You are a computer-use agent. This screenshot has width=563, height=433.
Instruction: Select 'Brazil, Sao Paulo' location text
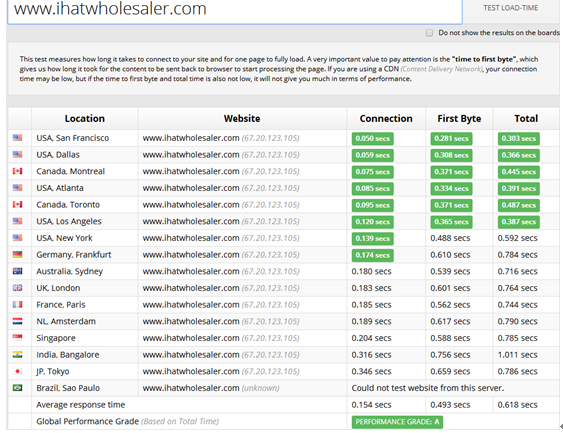(68, 388)
